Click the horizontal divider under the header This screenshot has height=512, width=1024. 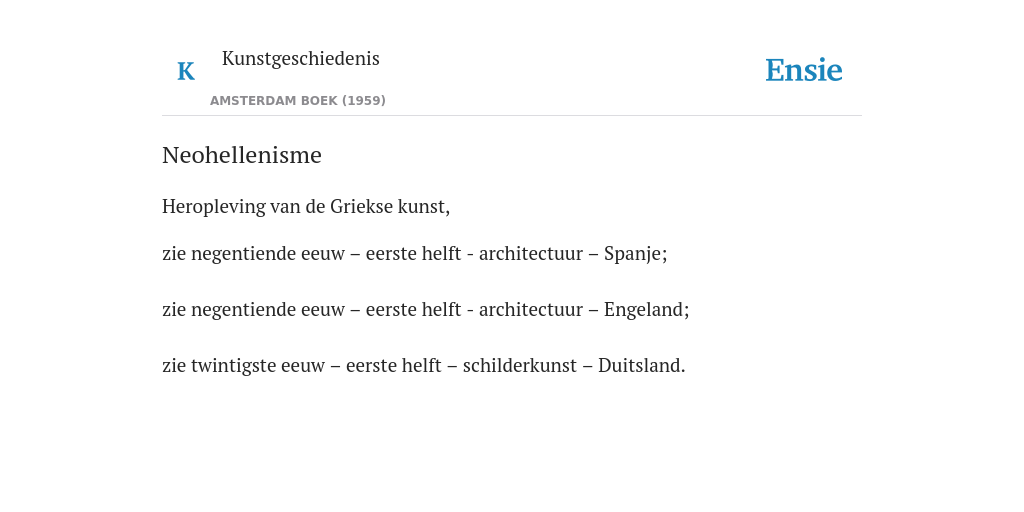512,116
